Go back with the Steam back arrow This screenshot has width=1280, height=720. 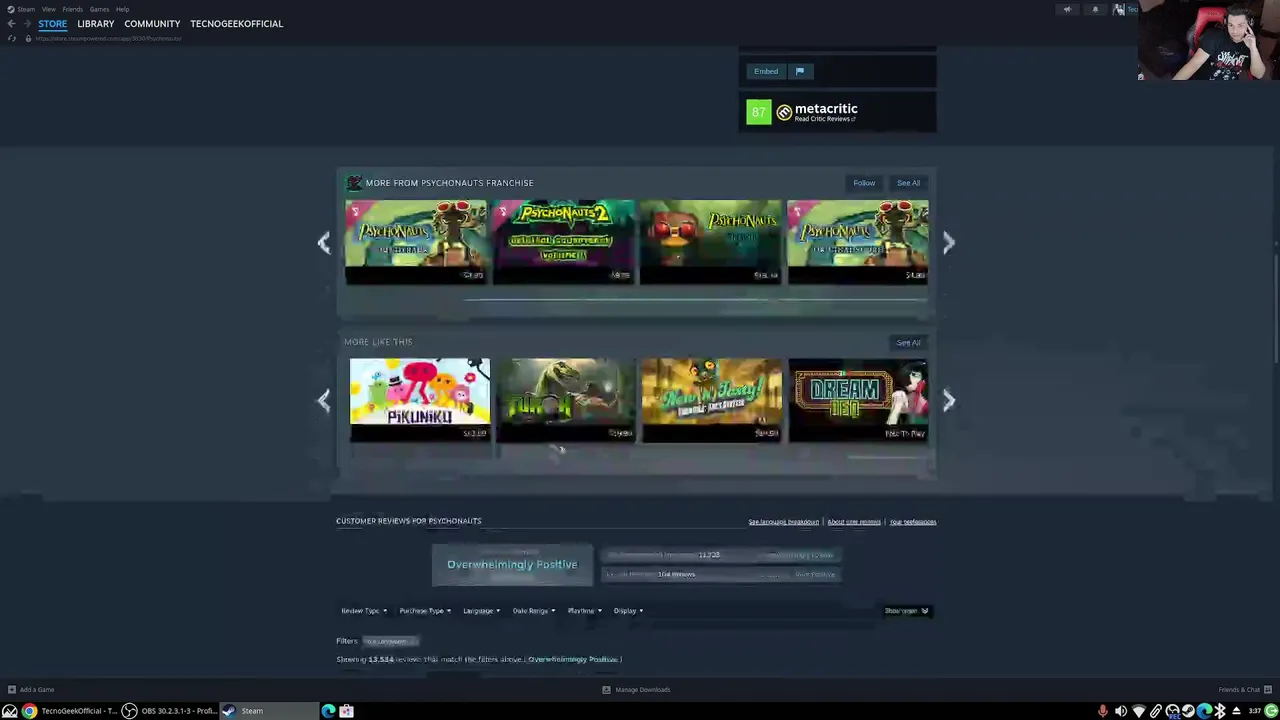pyautogui.click(x=10, y=24)
